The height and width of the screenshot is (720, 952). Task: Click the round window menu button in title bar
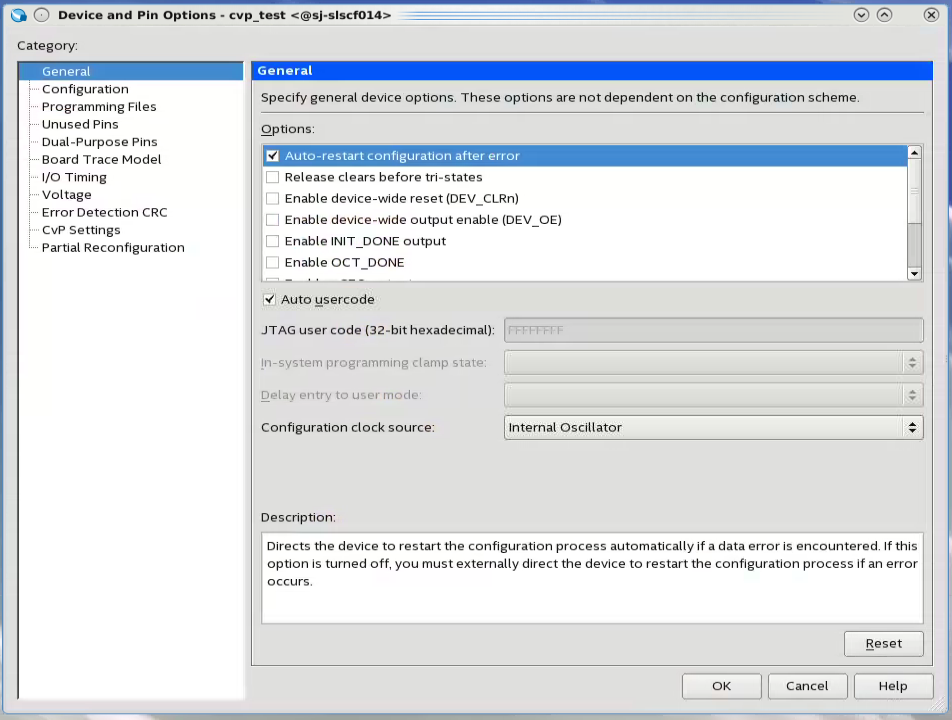[x=42, y=15]
